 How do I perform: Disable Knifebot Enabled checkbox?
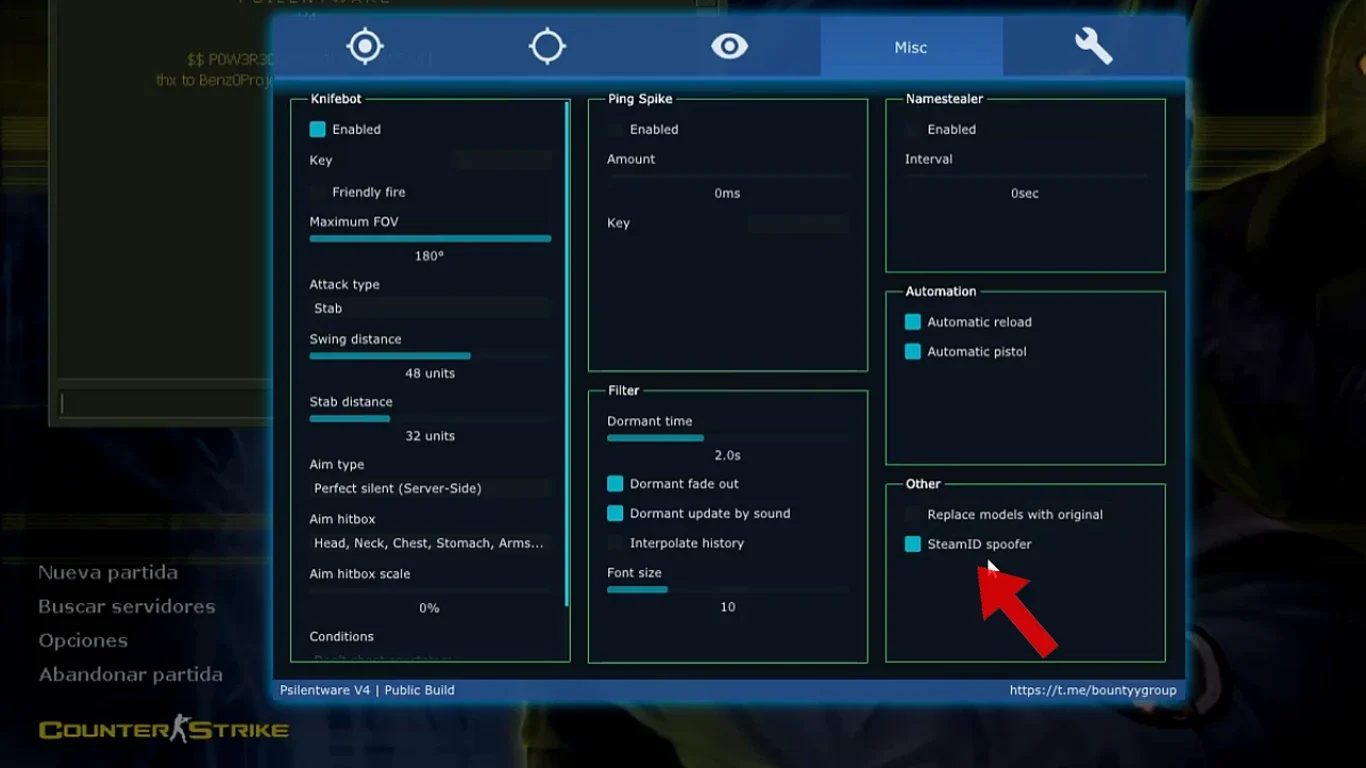318,129
